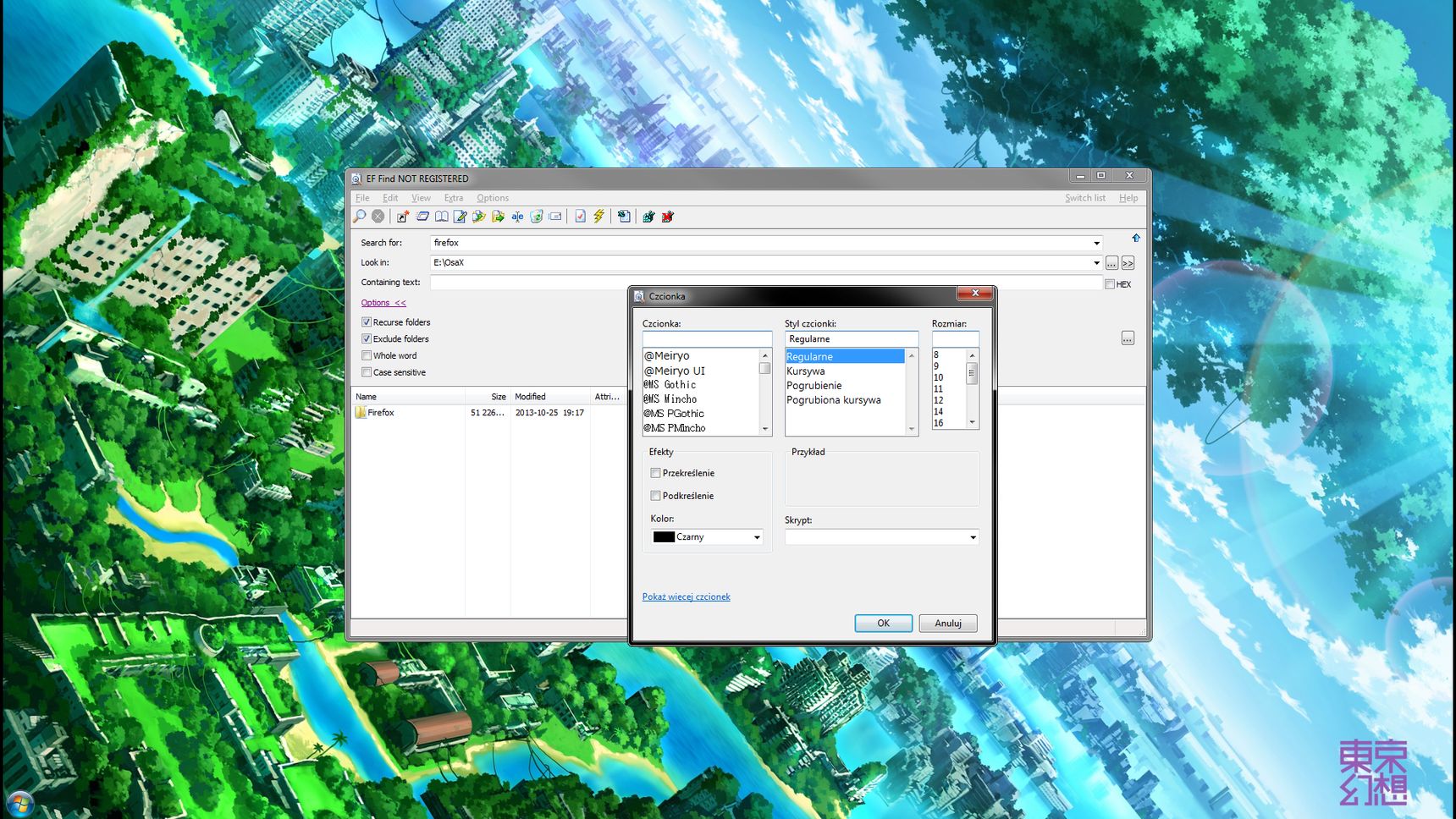1456x819 pixels.
Task: Open the Options menu
Action: tap(493, 198)
